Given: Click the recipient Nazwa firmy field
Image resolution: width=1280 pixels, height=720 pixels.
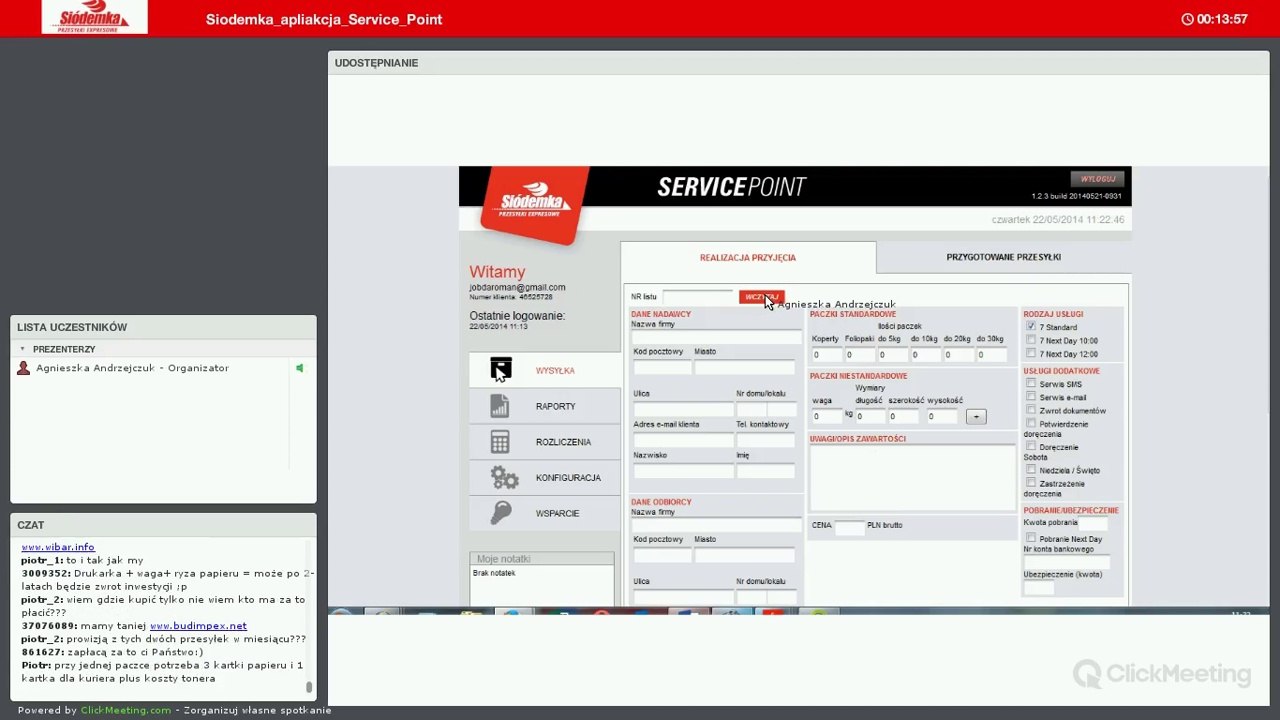Looking at the screenshot, I should (x=716, y=525).
